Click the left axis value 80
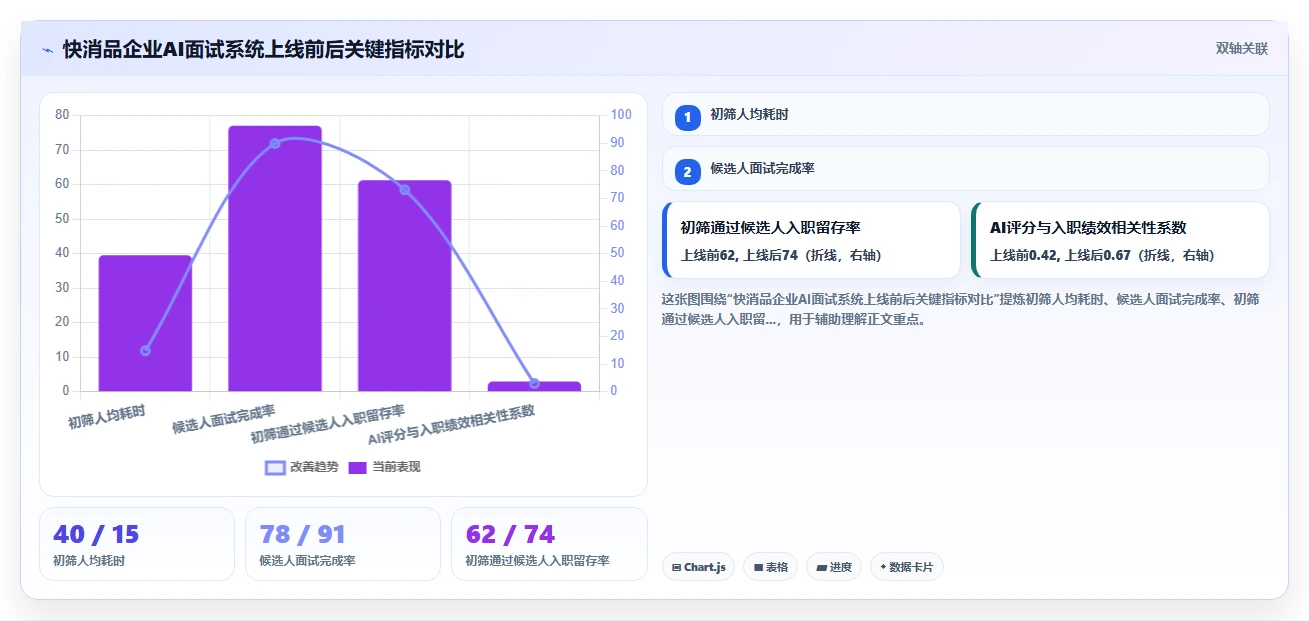 (x=62, y=115)
